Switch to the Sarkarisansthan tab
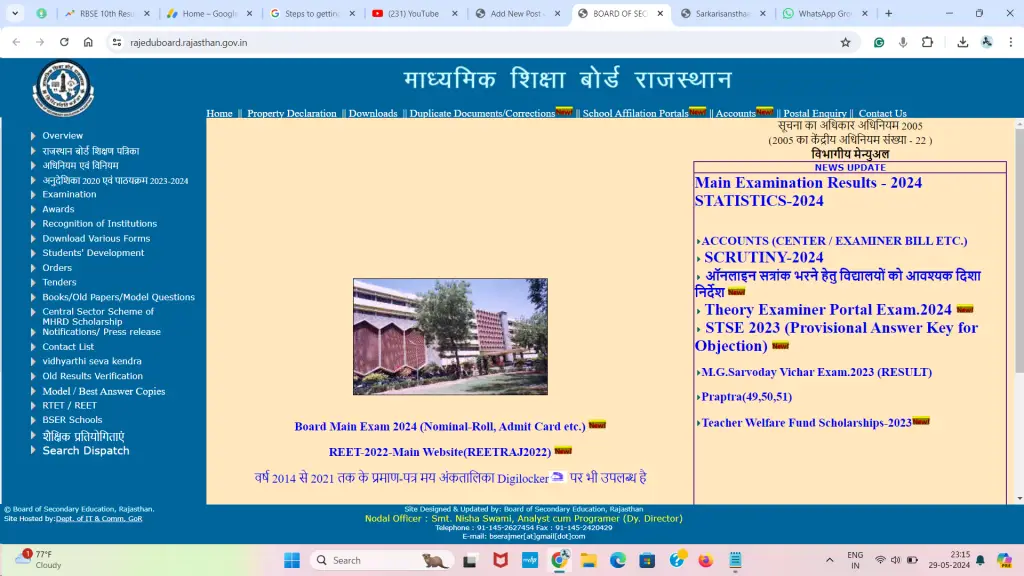The image size is (1024, 576). coord(722,13)
